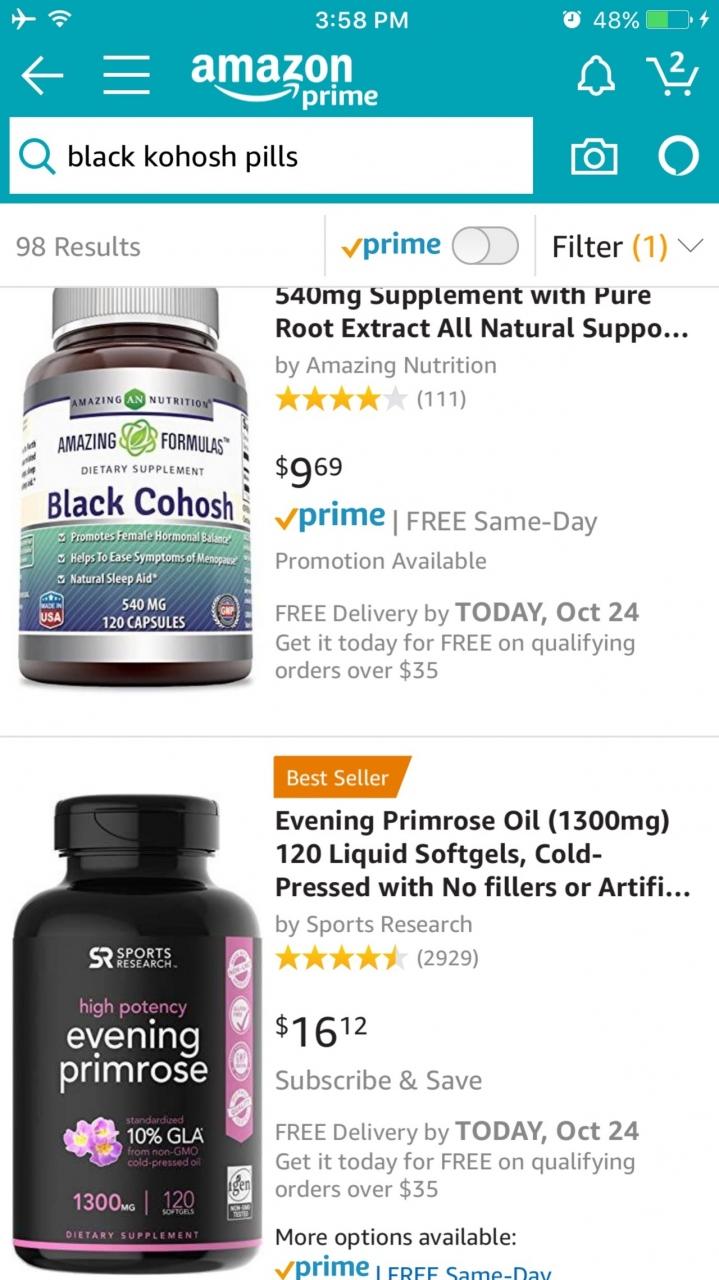Expand the Filter (1) dropdown
Image resolution: width=719 pixels, height=1280 pixels.
627,246
